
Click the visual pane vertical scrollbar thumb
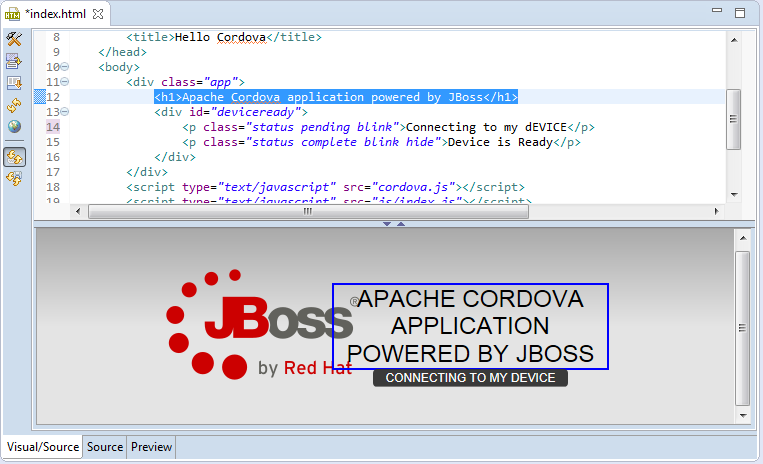coord(743,328)
